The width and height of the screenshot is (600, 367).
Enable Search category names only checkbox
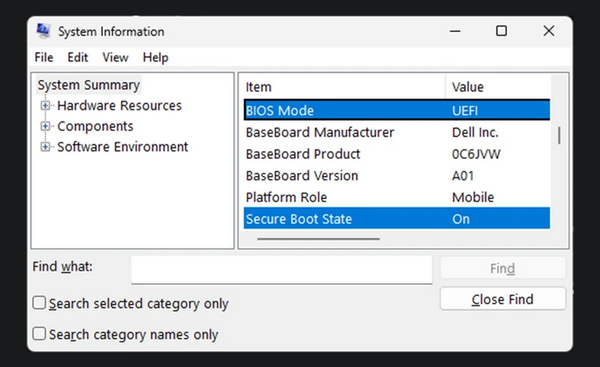(x=39, y=334)
